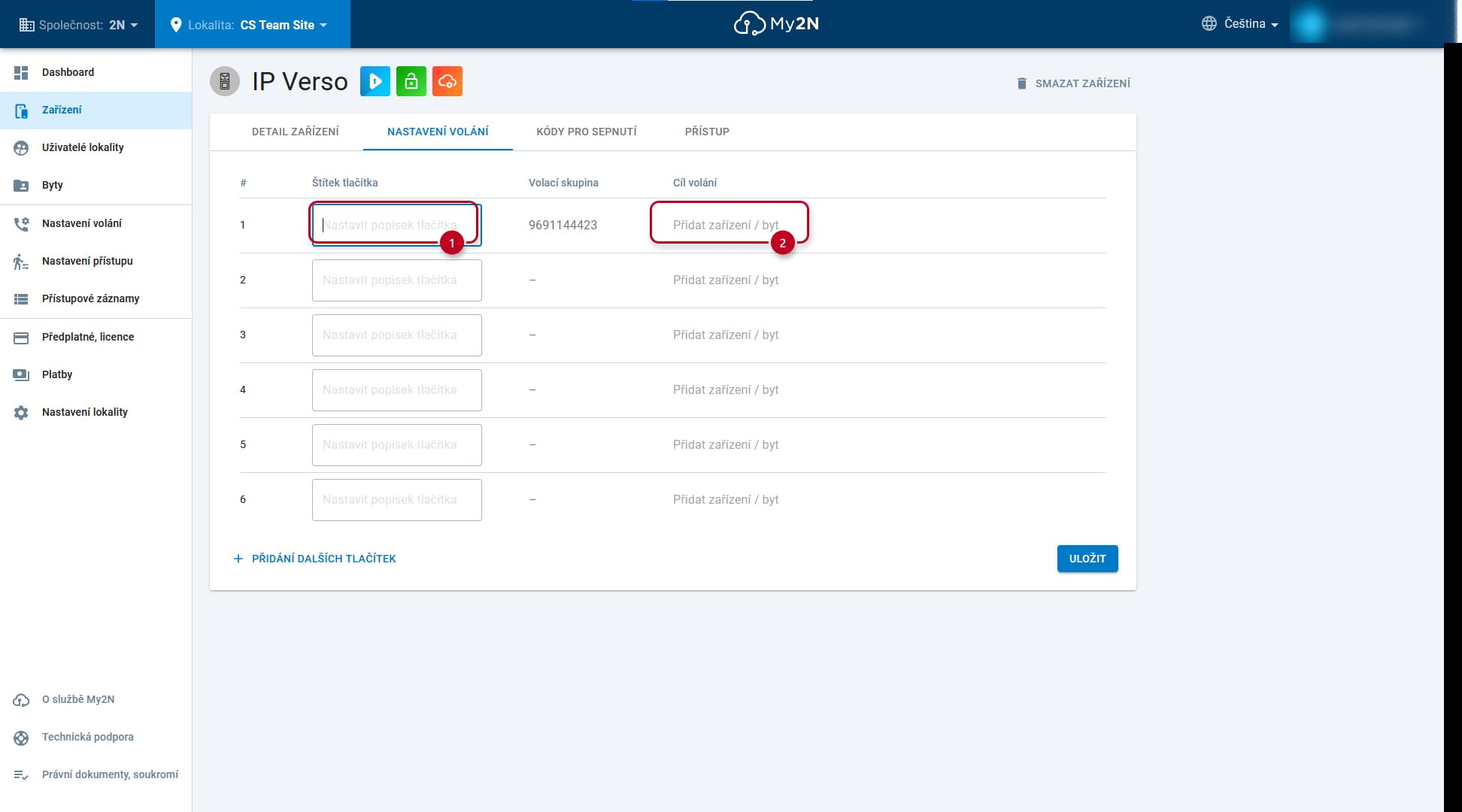Click the Právní dokumenty checklist icon

21,775
